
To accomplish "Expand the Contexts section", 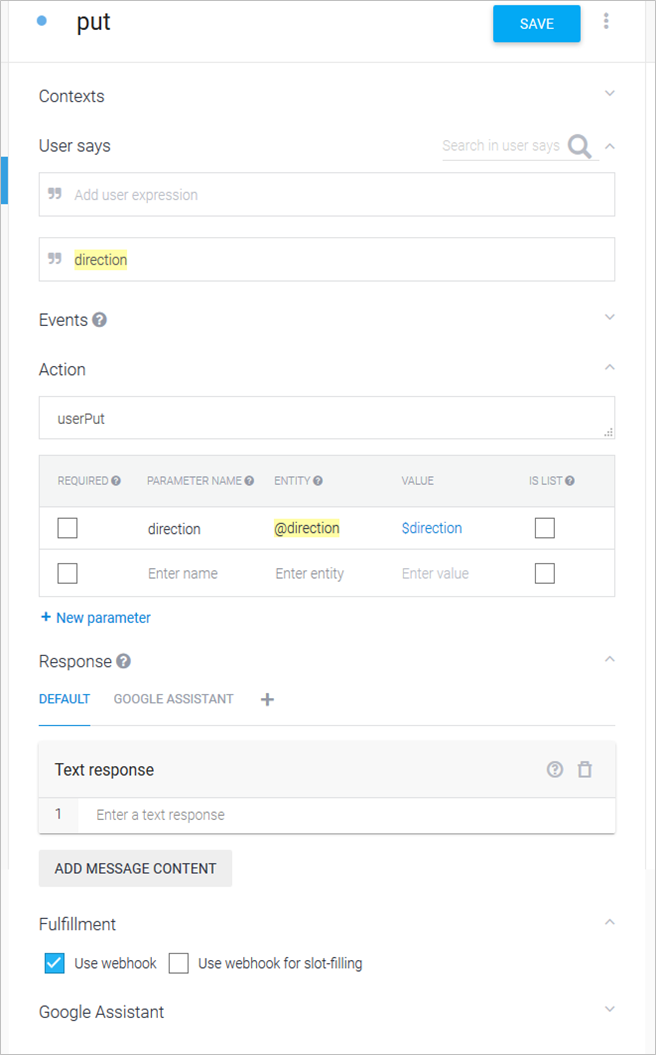I will (610, 94).
